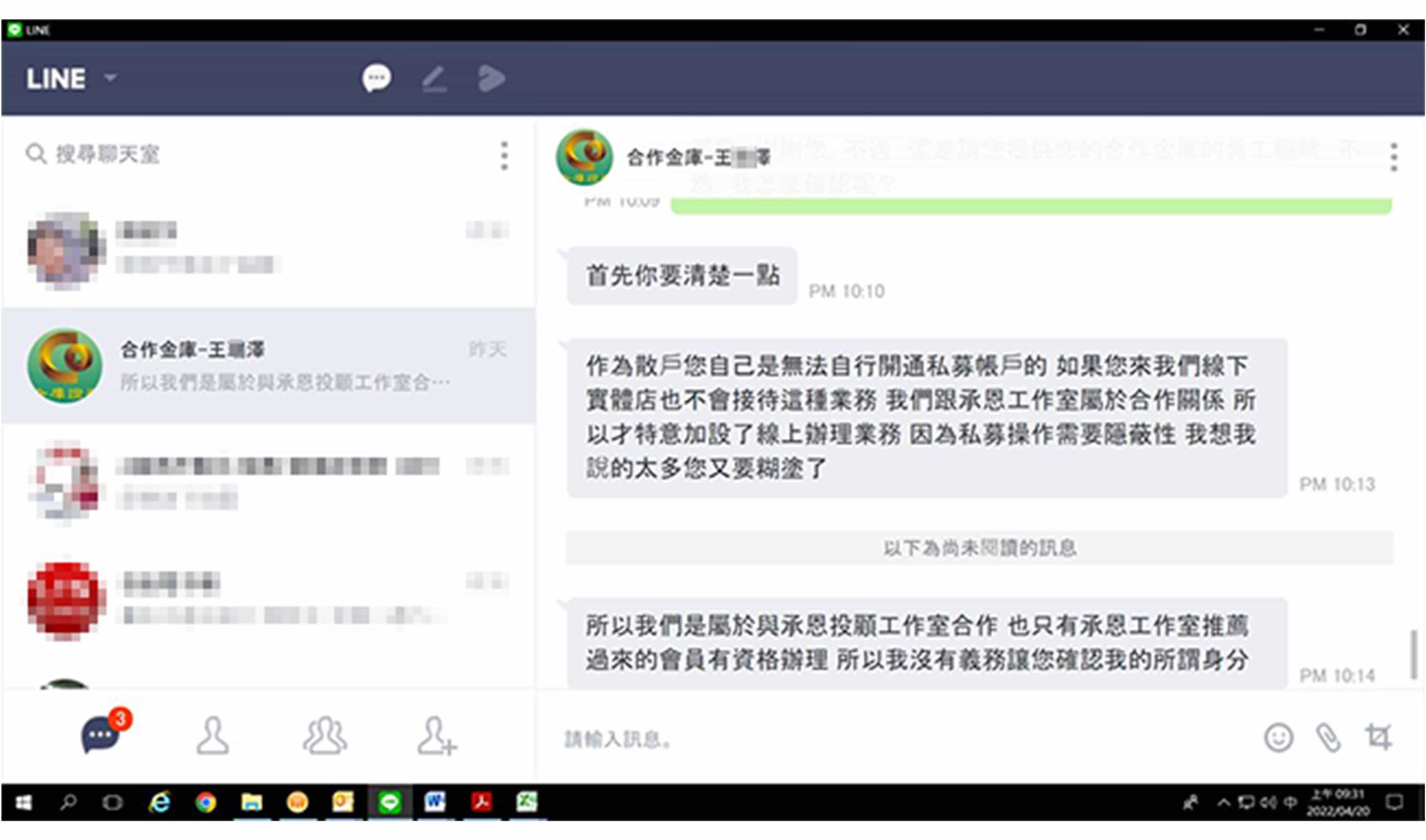Attach a file with paperclip icon
1426x840 pixels.
pyautogui.click(x=1328, y=738)
